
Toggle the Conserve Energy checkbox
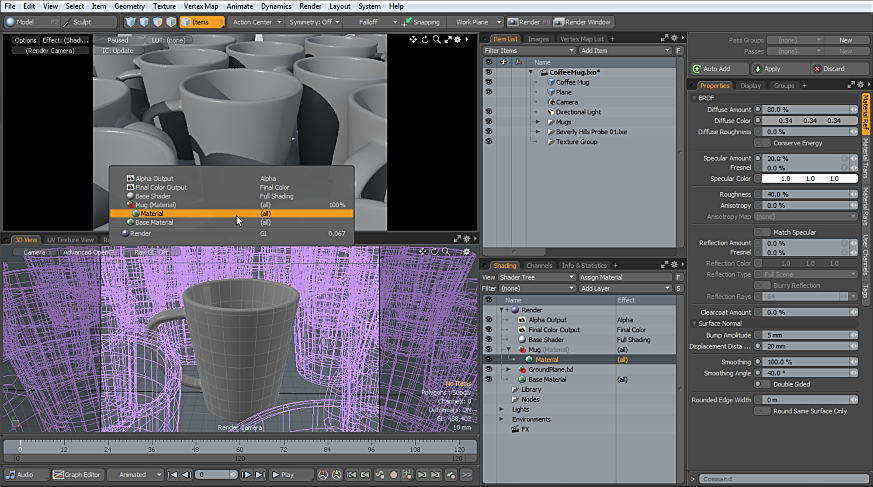(763, 143)
